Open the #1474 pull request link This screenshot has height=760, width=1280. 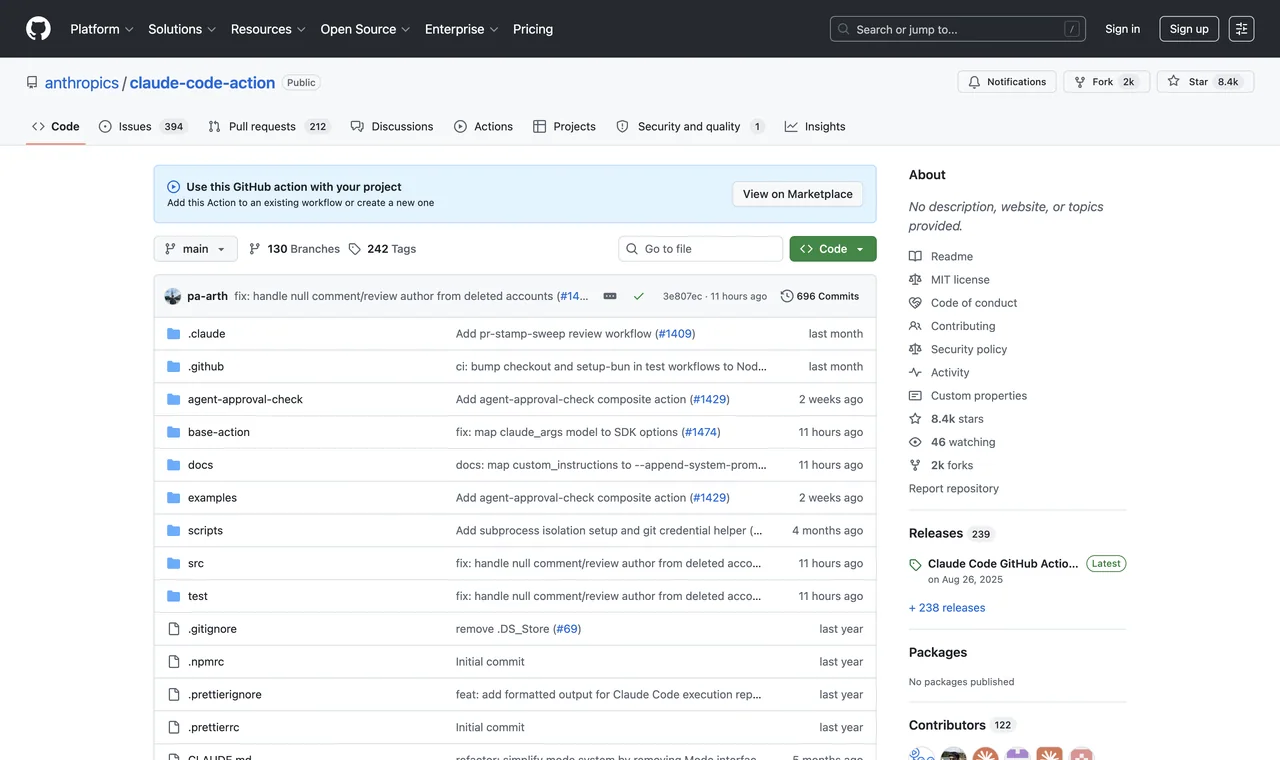pyautogui.click(x=700, y=432)
